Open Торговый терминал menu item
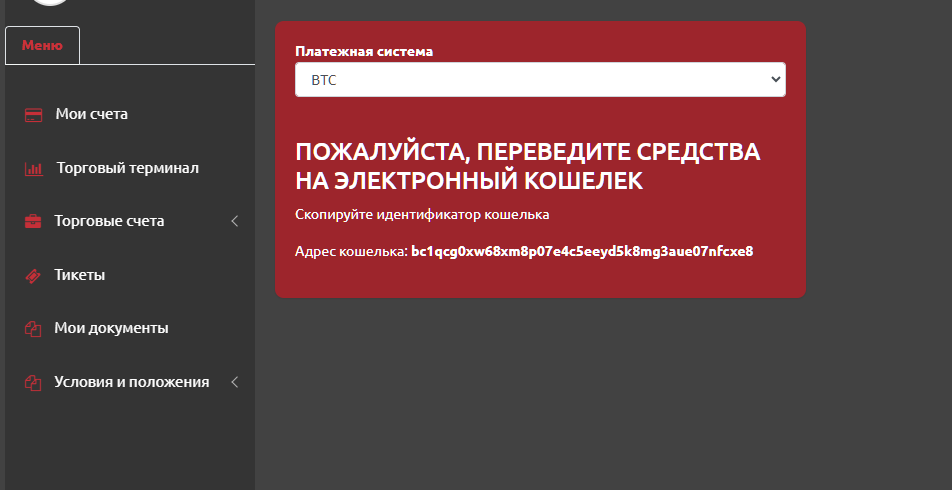The height and width of the screenshot is (490, 952). [x=128, y=168]
